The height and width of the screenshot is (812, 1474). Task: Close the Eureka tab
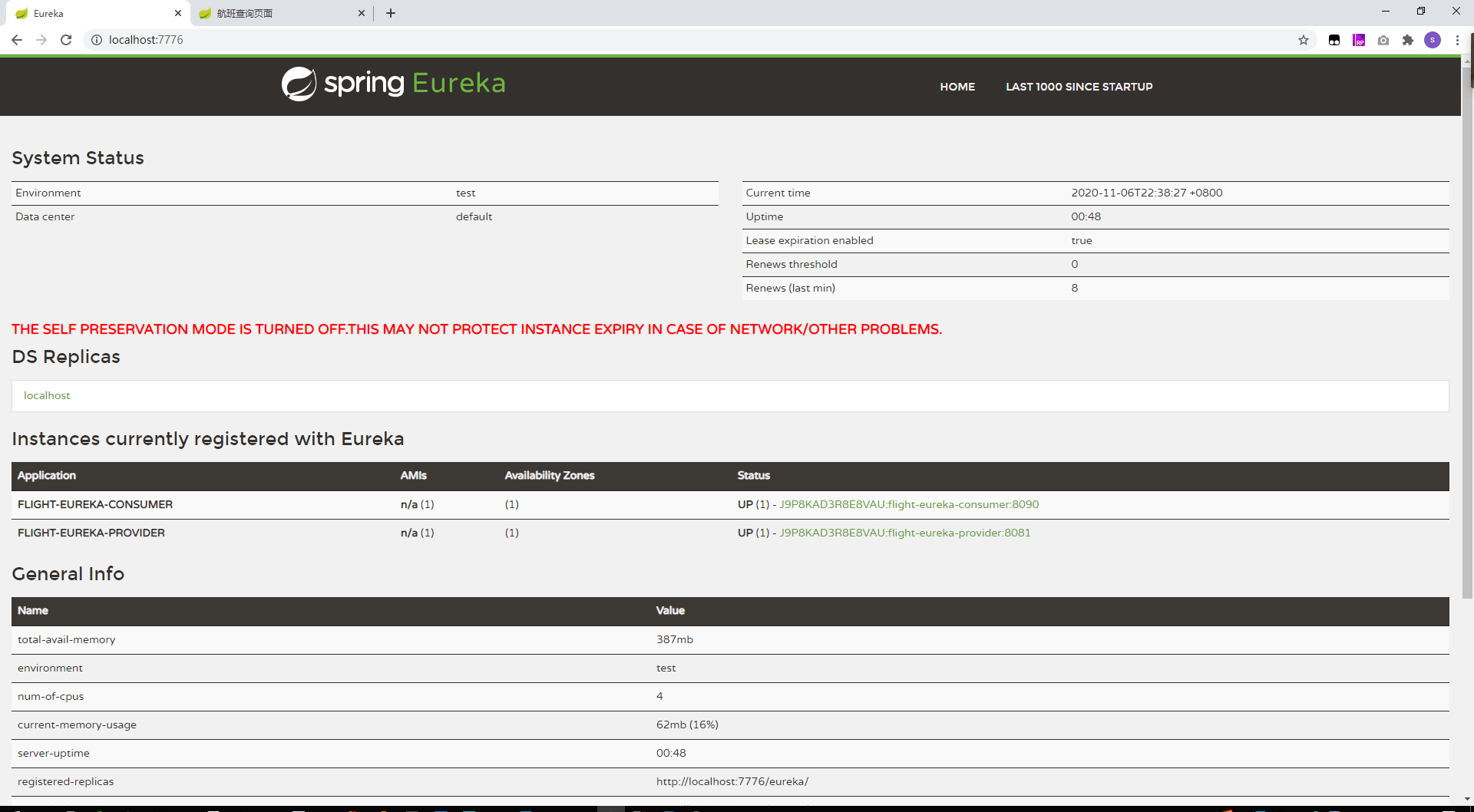tap(178, 13)
